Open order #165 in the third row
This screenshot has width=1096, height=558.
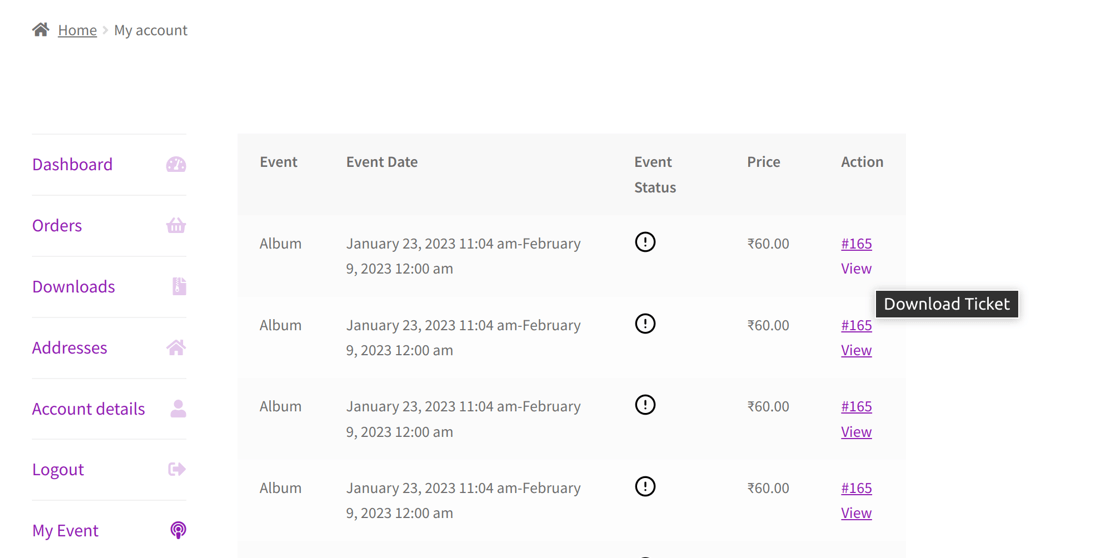pos(856,406)
